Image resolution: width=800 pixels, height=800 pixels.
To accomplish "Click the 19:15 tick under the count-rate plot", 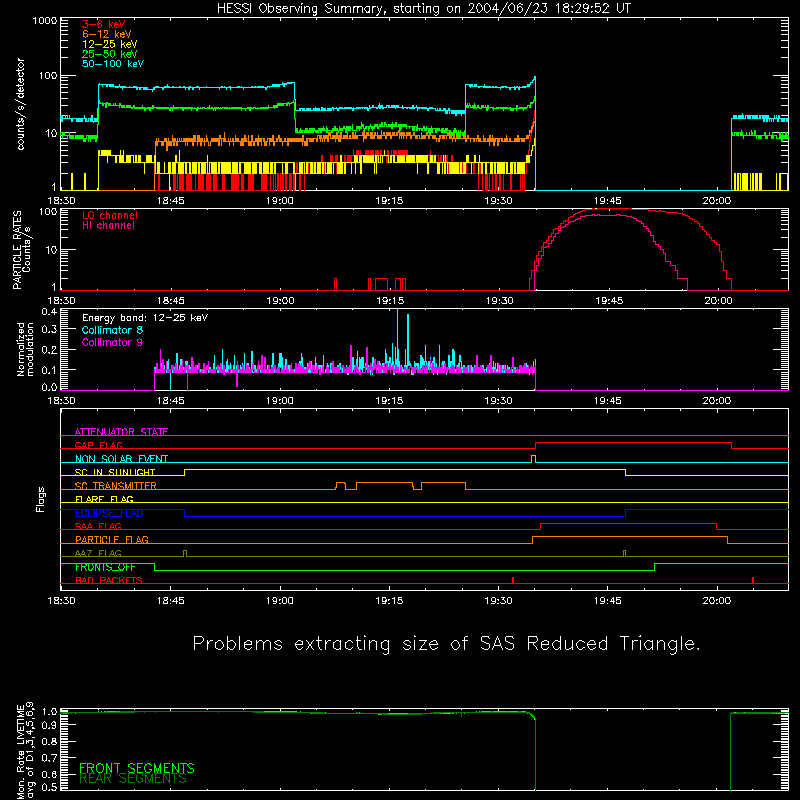I will click(389, 201).
